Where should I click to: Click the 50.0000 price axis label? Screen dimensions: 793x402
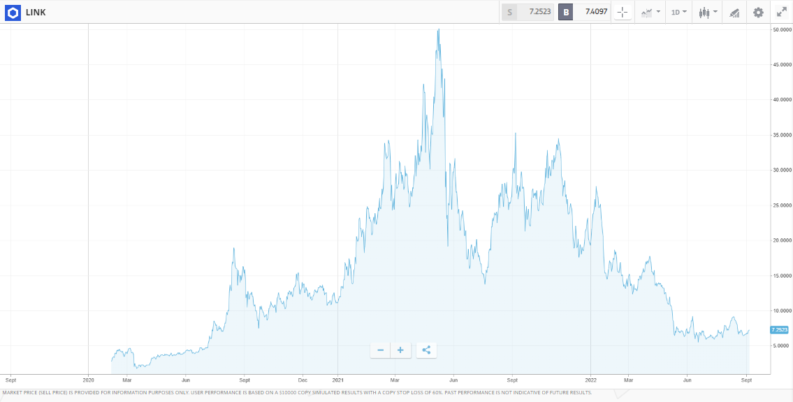point(780,30)
